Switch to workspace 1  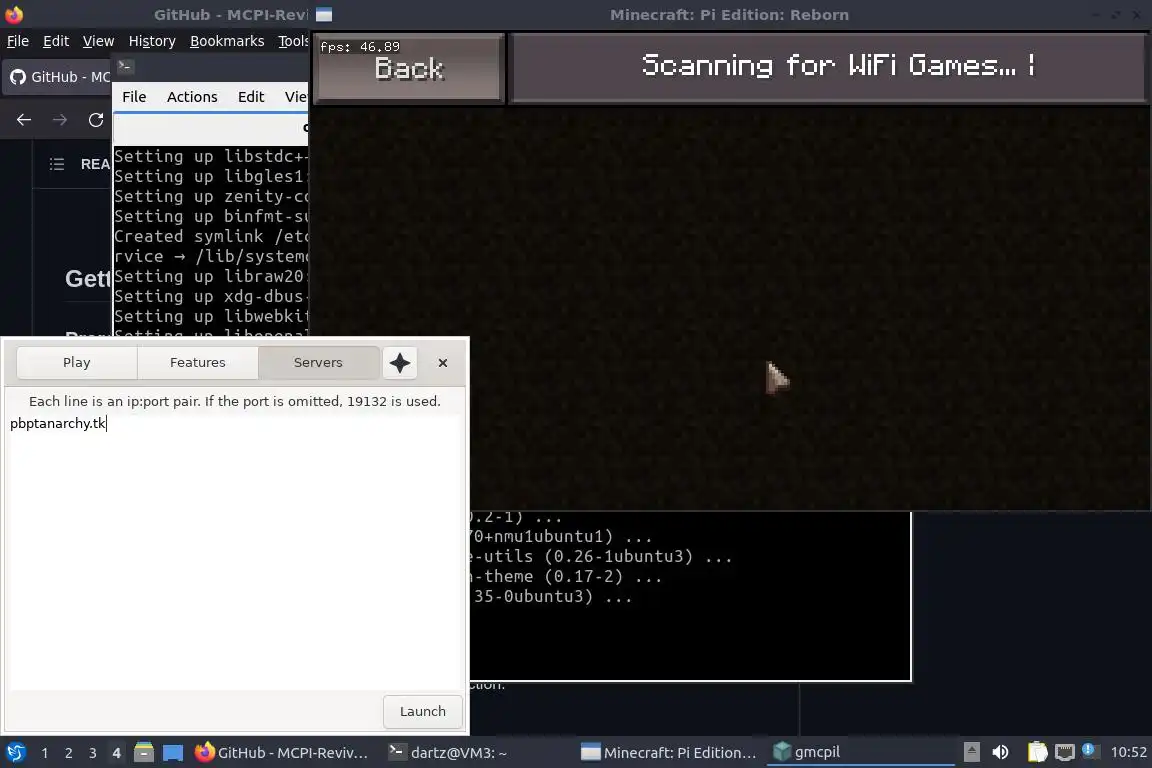[45, 753]
